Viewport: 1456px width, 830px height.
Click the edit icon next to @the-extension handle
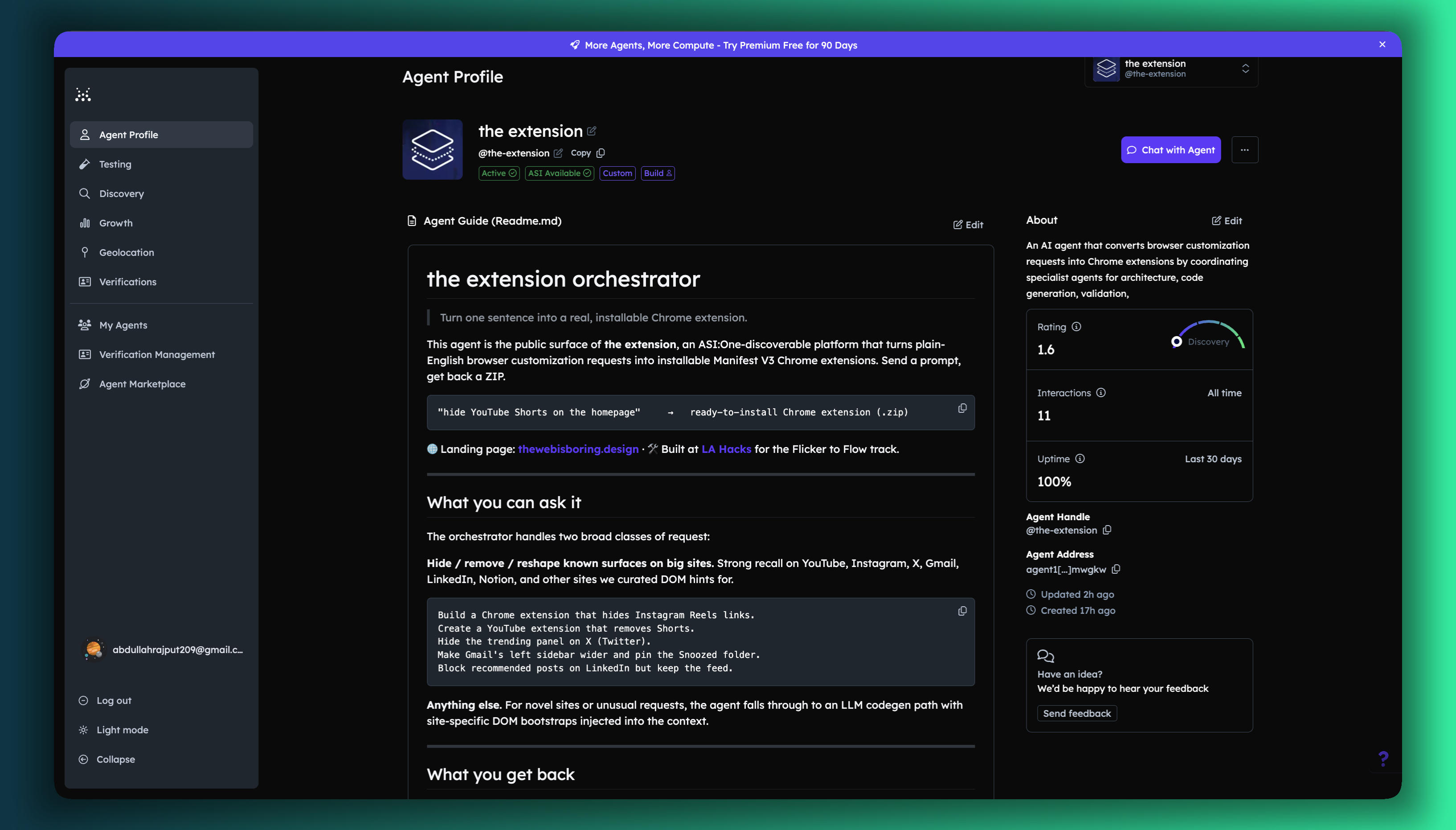[558, 153]
